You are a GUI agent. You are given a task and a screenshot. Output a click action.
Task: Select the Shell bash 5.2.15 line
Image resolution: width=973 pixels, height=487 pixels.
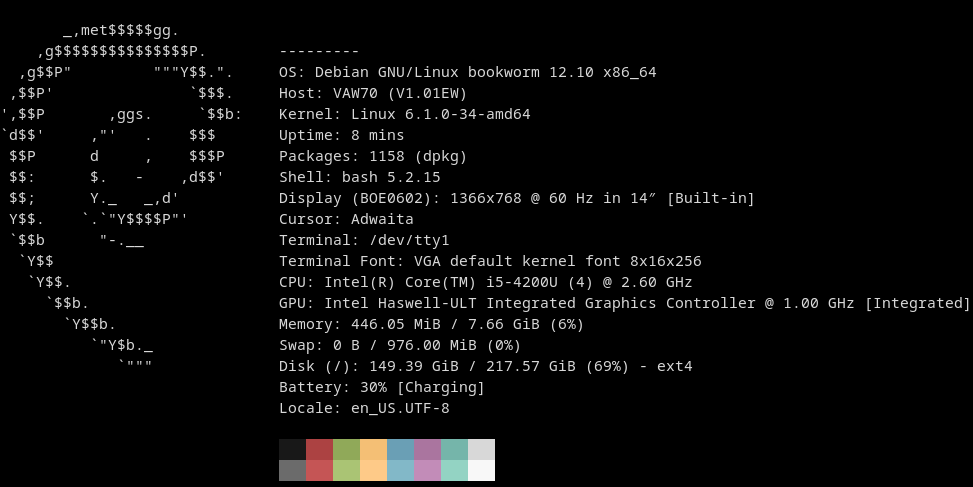(x=359, y=177)
